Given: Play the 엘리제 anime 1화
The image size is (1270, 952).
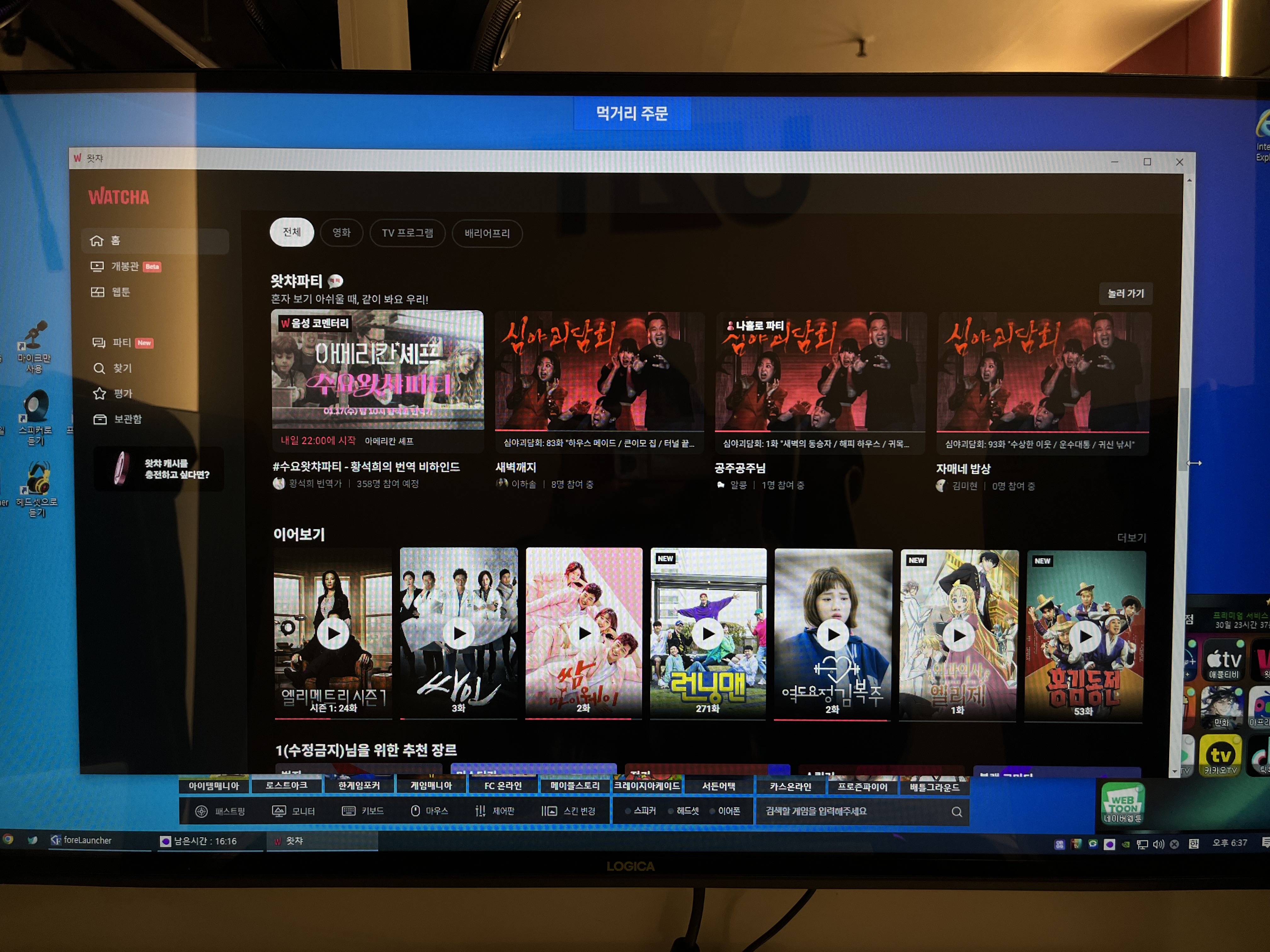Looking at the screenshot, I should (x=959, y=635).
